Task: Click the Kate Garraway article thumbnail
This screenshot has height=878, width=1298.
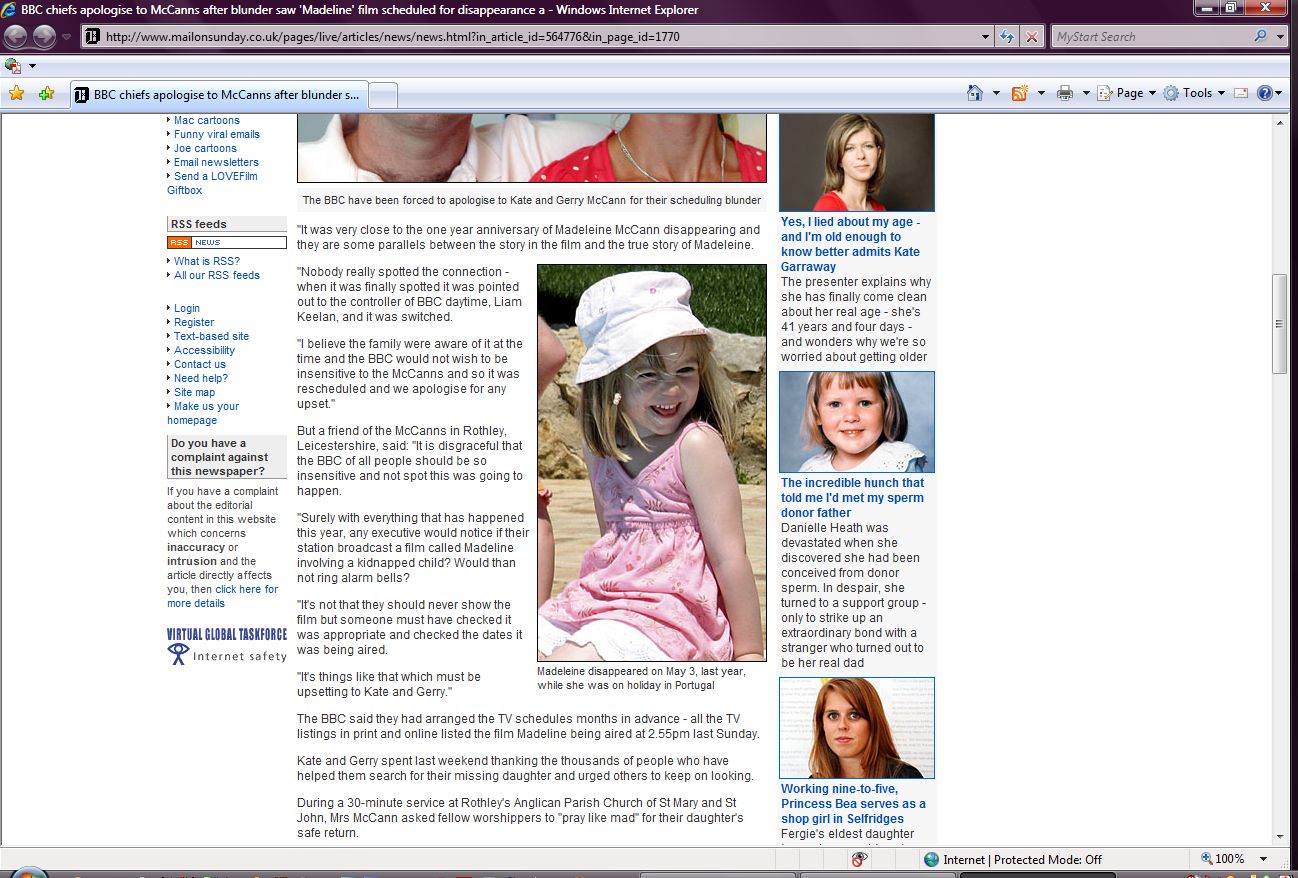Action: coord(856,162)
